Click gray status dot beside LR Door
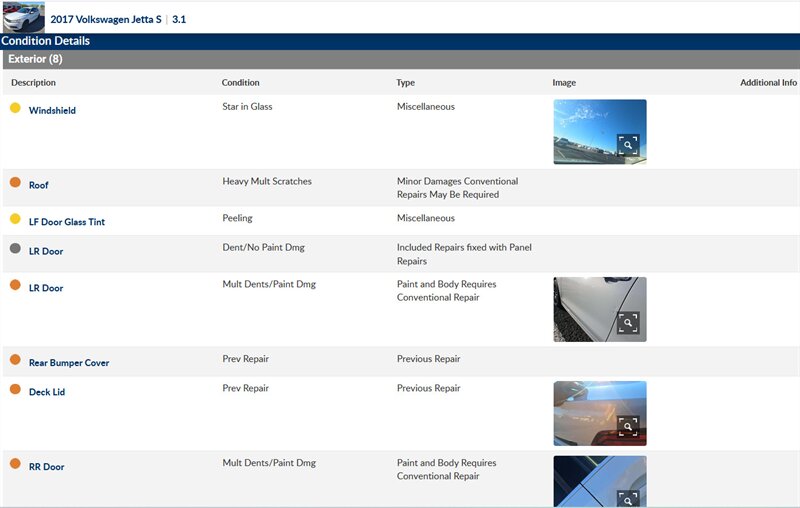Screen dimensions: 800x508 pos(15,249)
